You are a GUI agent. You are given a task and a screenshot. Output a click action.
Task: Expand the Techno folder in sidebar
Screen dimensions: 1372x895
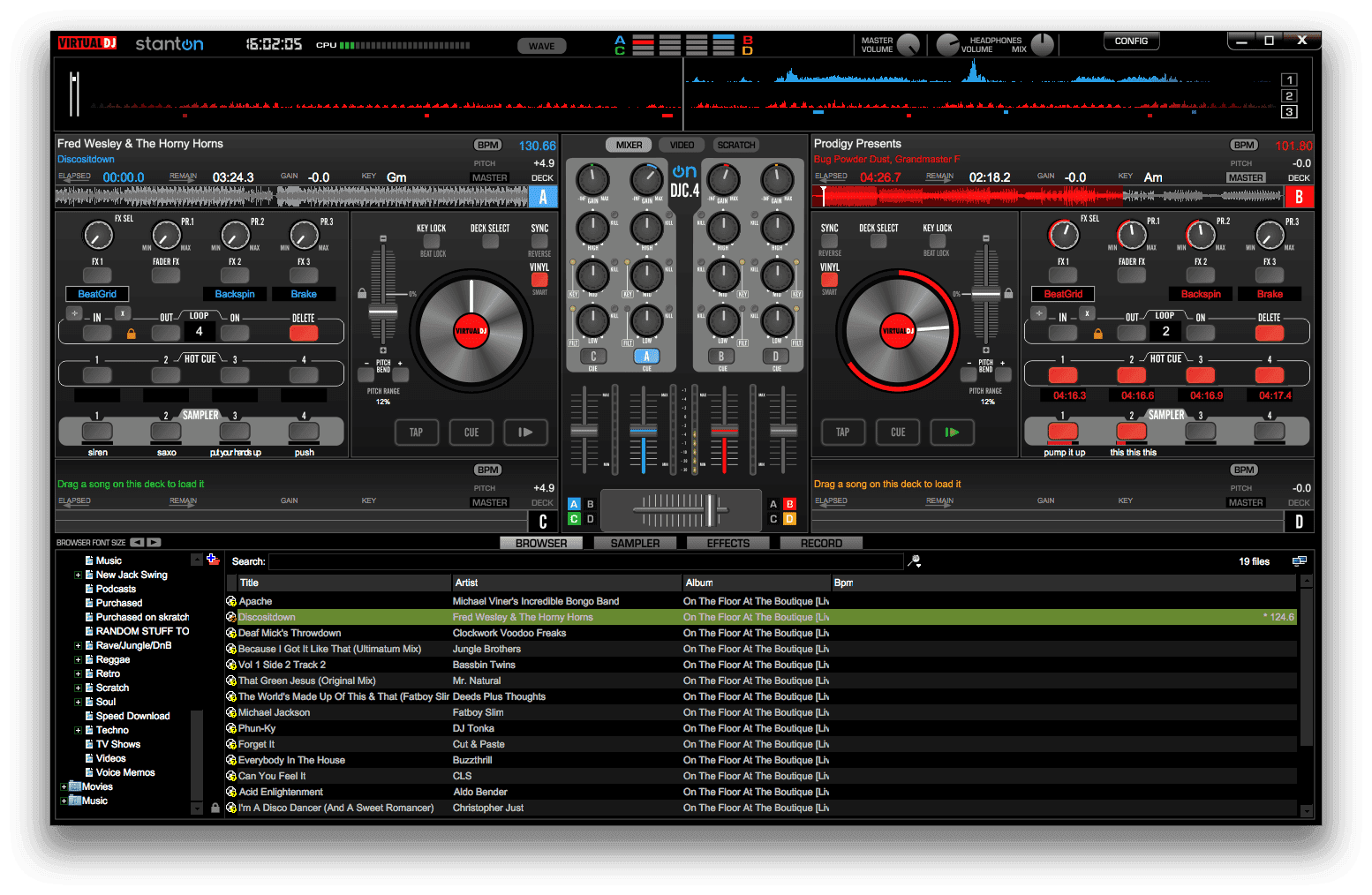coord(78,730)
